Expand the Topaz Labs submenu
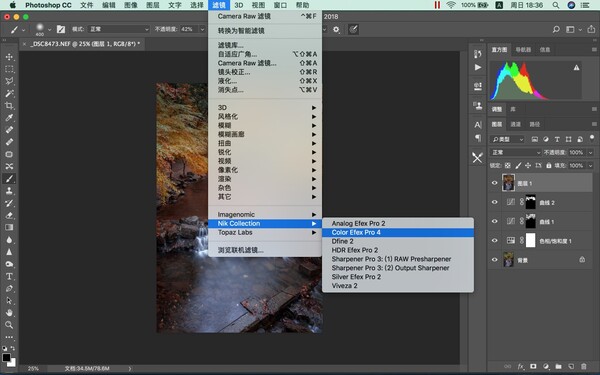 [x=266, y=232]
